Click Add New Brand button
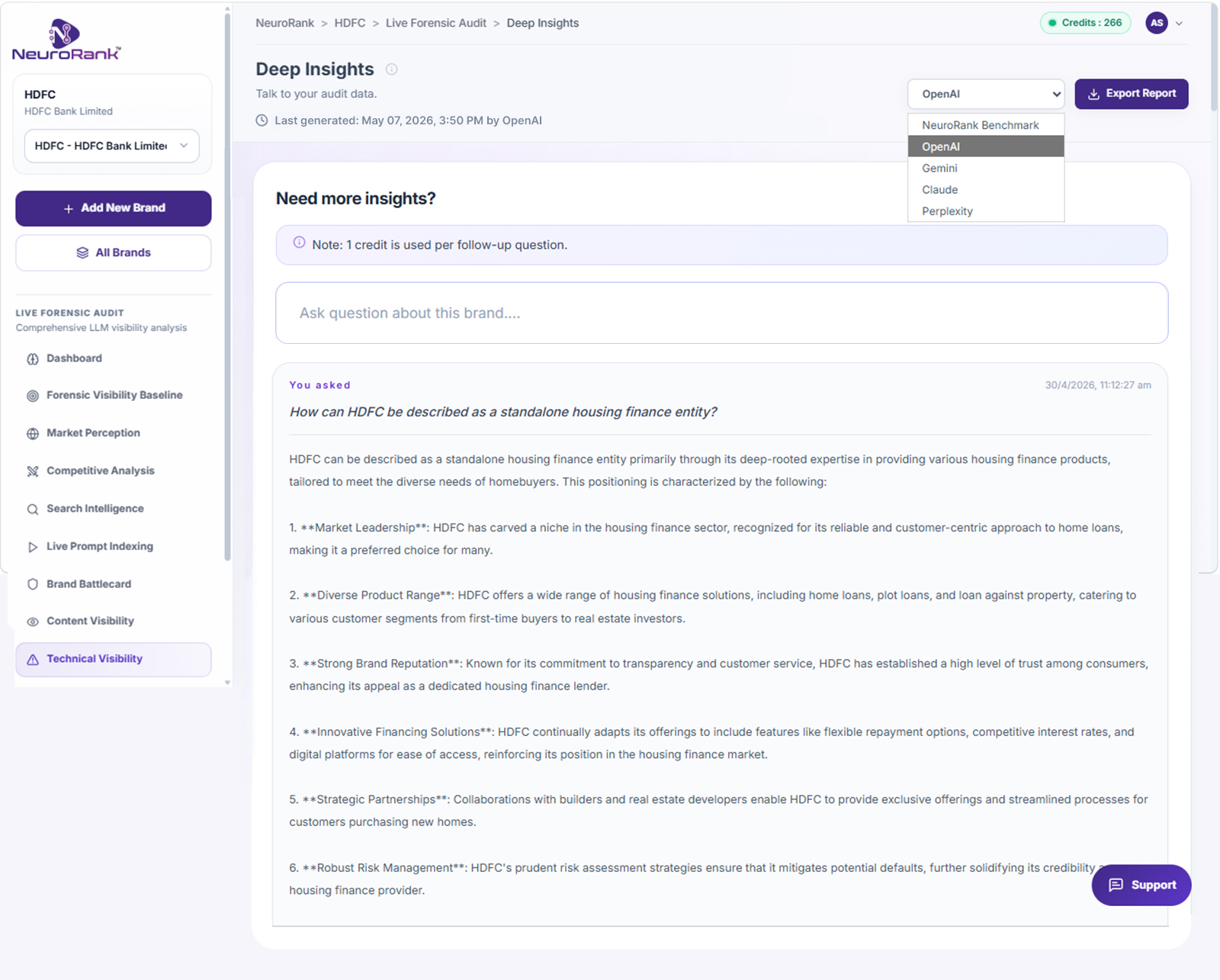Image resolution: width=1220 pixels, height=980 pixels. (113, 208)
